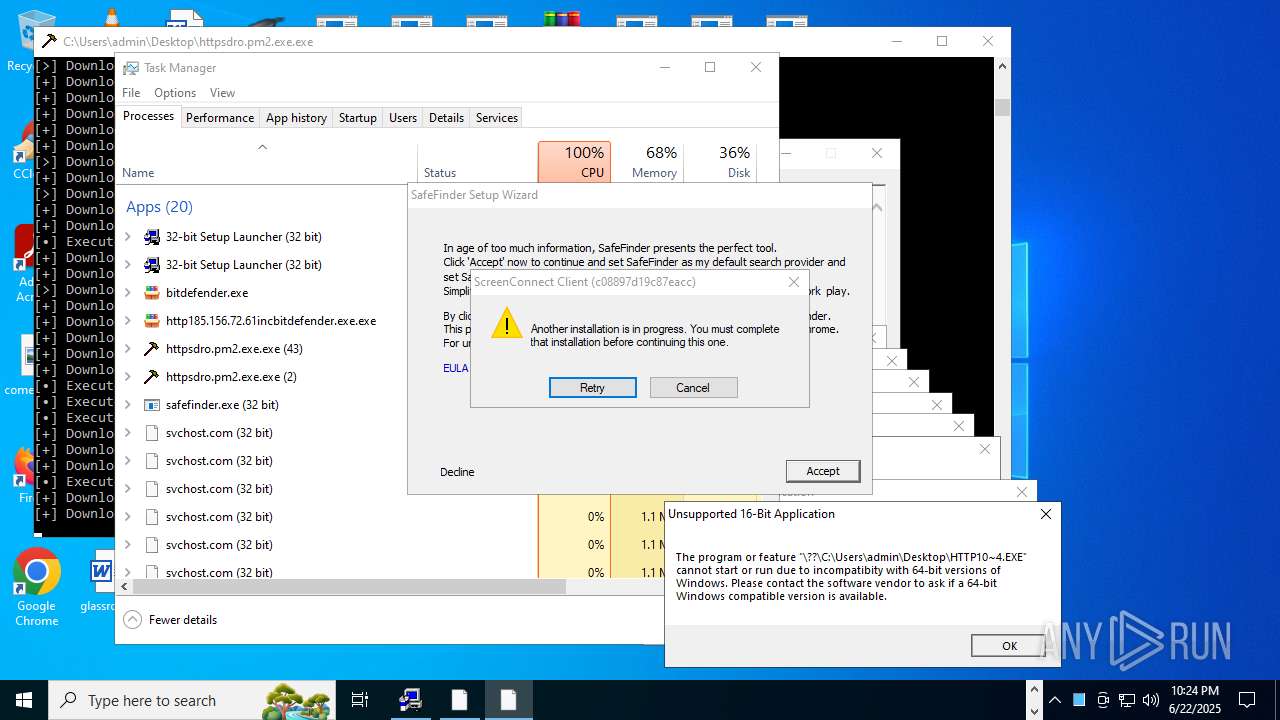Switch to the Users tab
Viewport: 1280px width, 720px height.
[x=403, y=118]
